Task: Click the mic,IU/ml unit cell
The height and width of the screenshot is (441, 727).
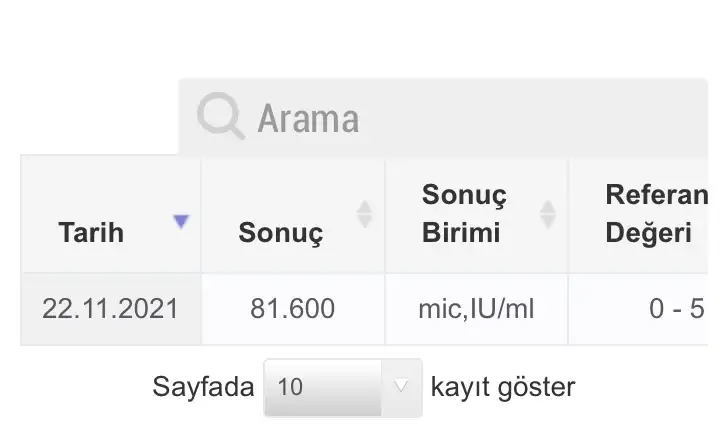Action: [477, 309]
